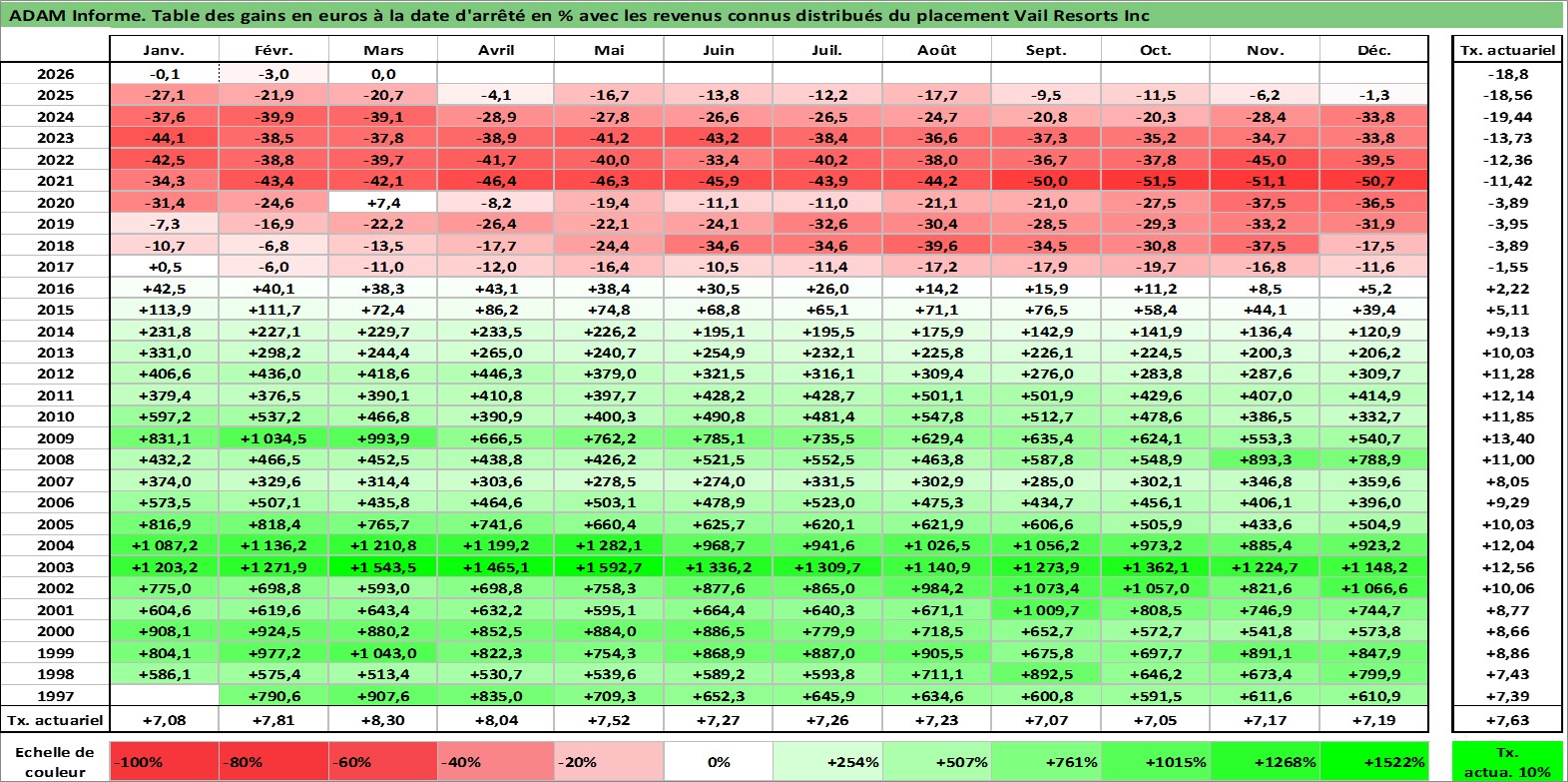This screenshot has height=782, width=1568.
Task: Click cell +908,1 in row 2000
Action: point(164,631)
